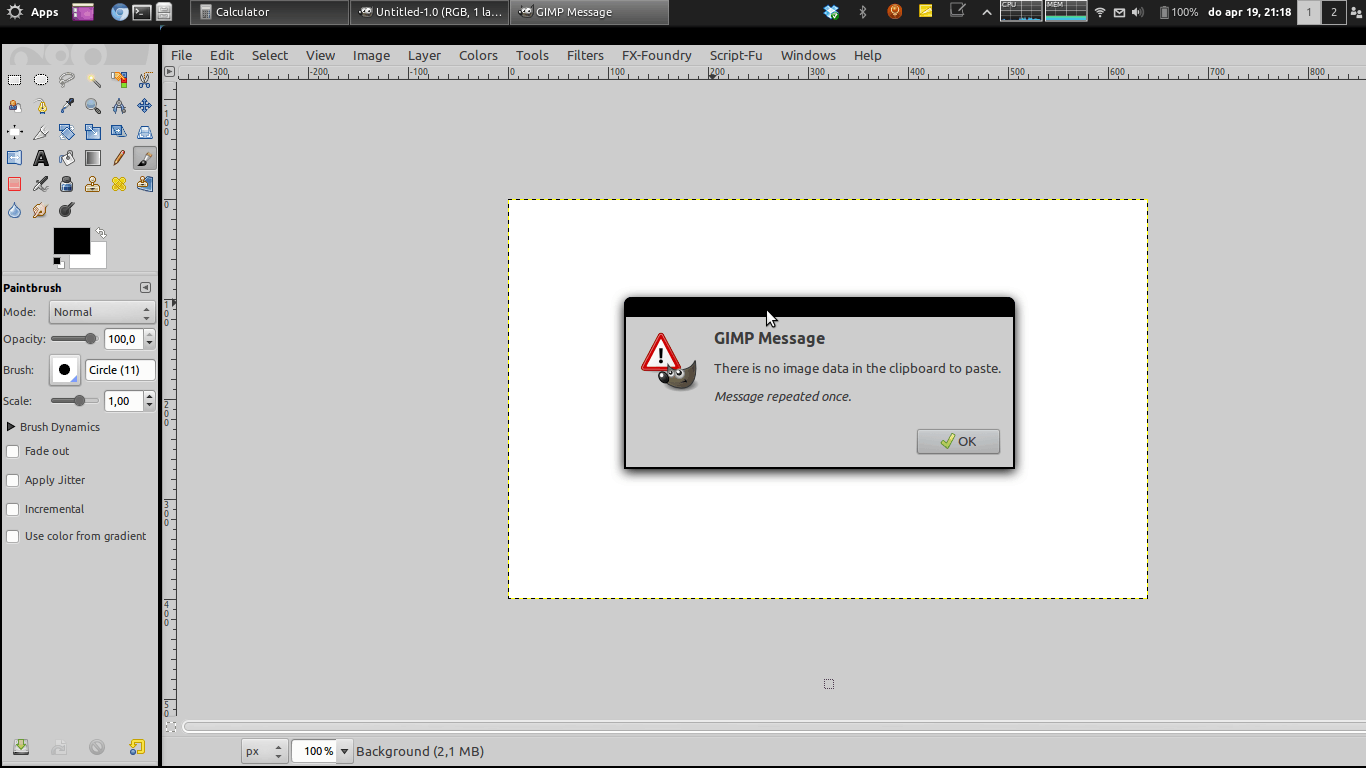Select the Scissors Select tool
This screenshot has height=768, width=1366.
[145, 80]
